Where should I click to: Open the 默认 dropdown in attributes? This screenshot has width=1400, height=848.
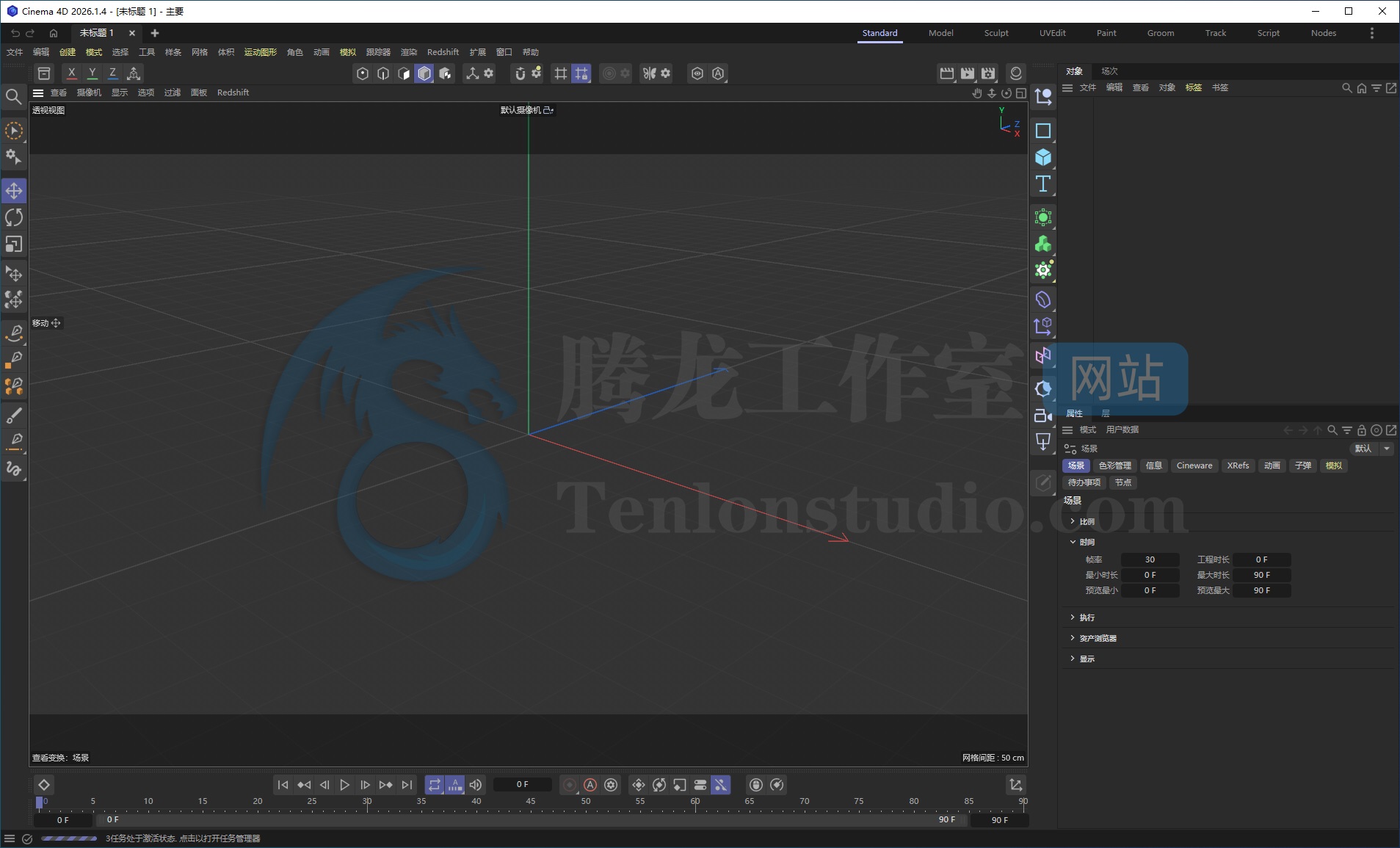1370,449
